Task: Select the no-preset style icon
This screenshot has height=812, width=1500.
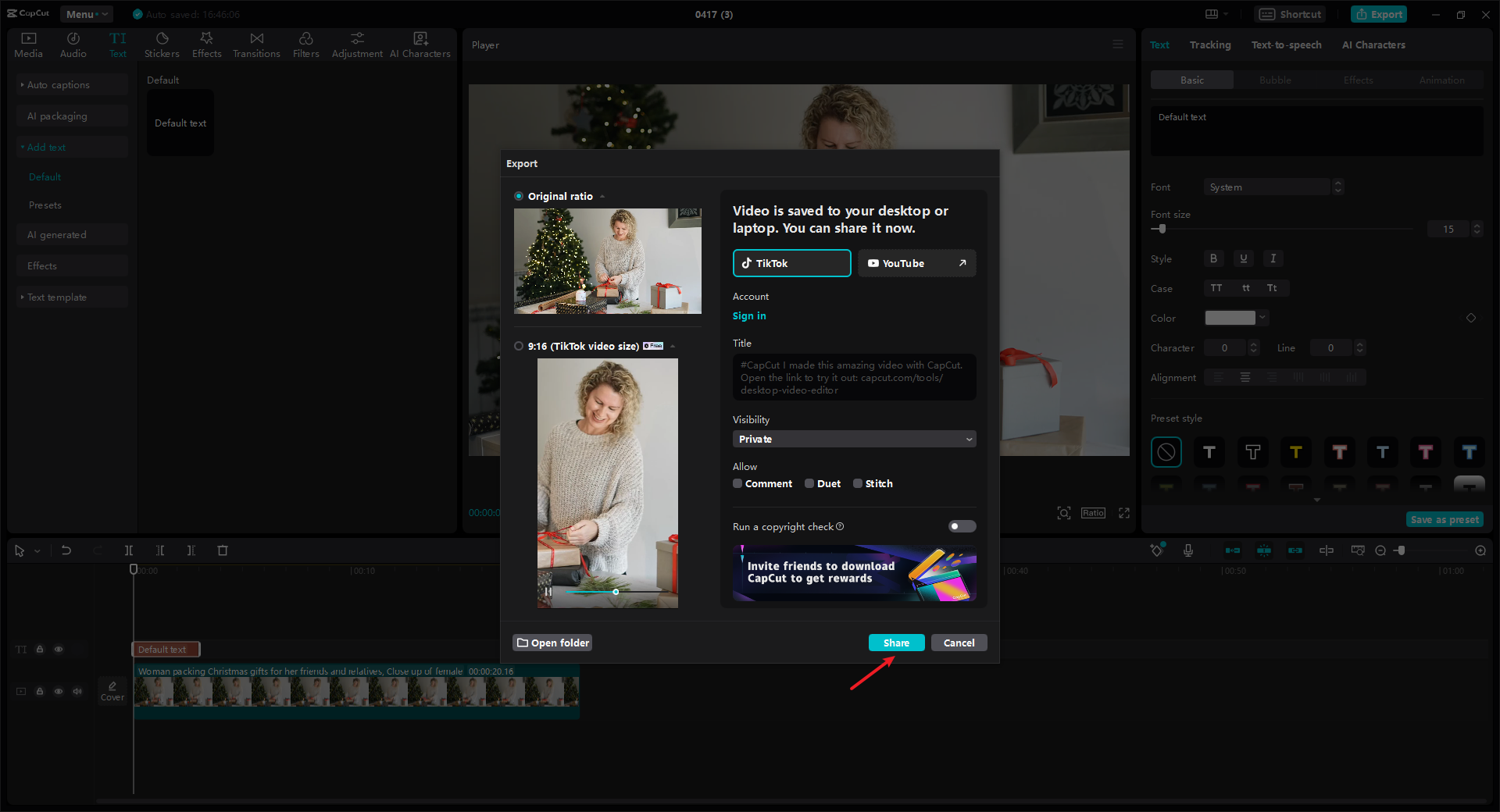Action: click(1166, 452)
